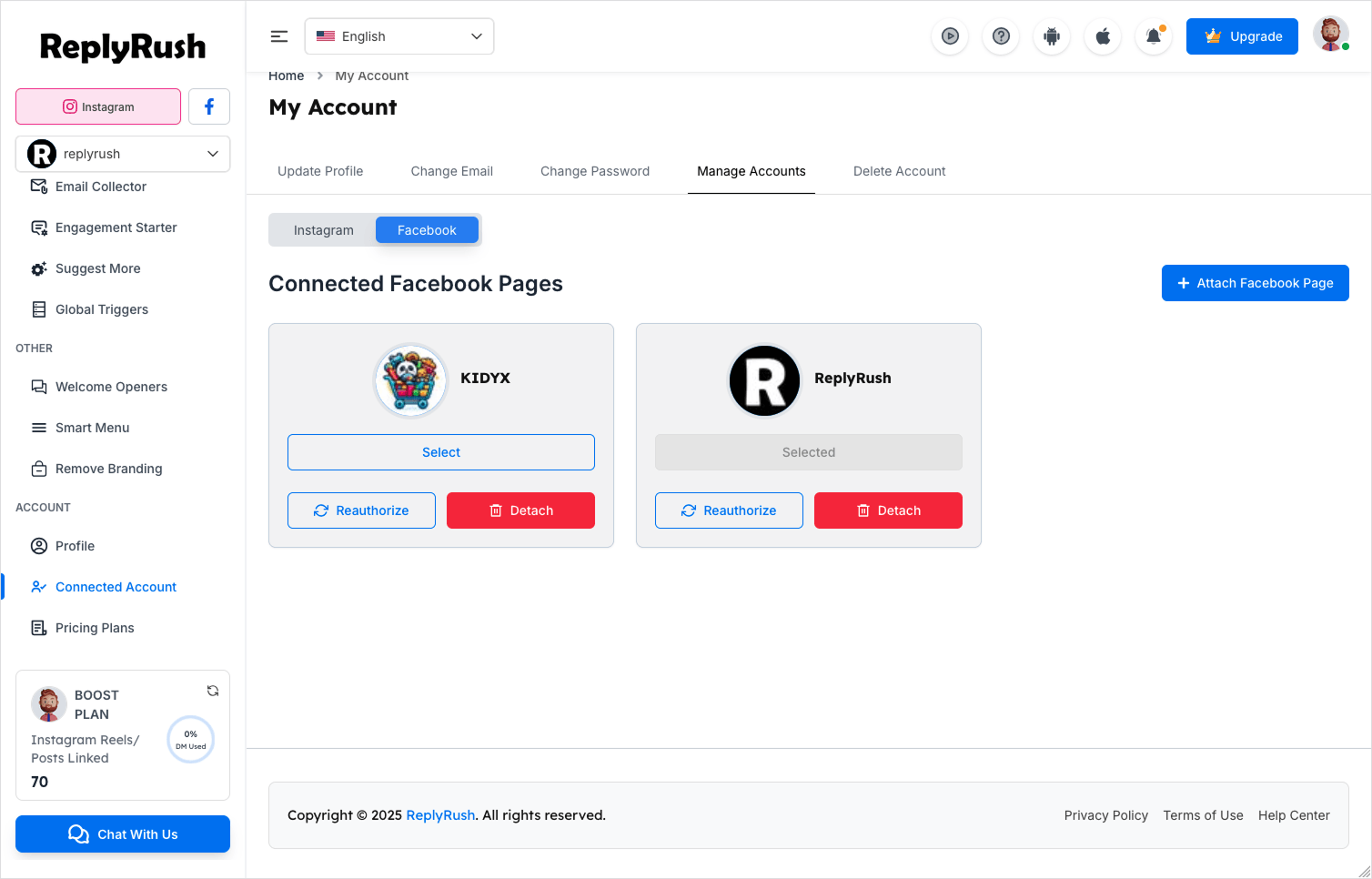Open Help Center footer link

(x=1294, y=815)
